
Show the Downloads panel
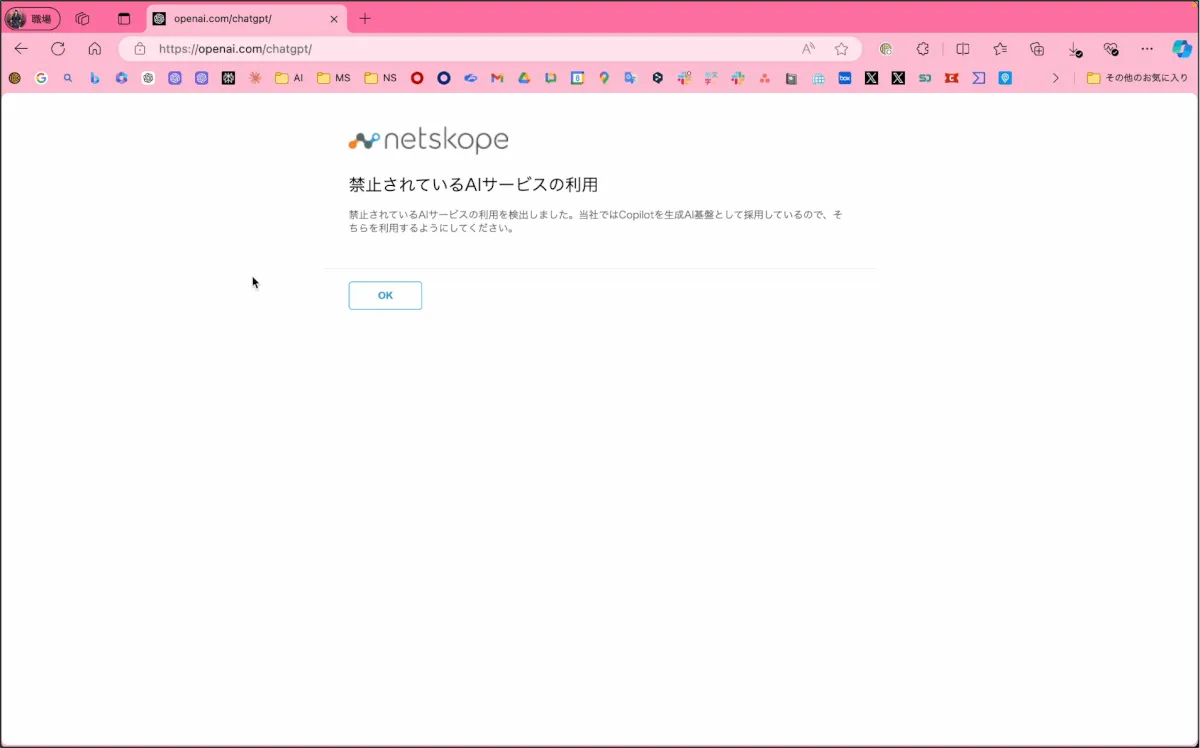point(1074,48)
